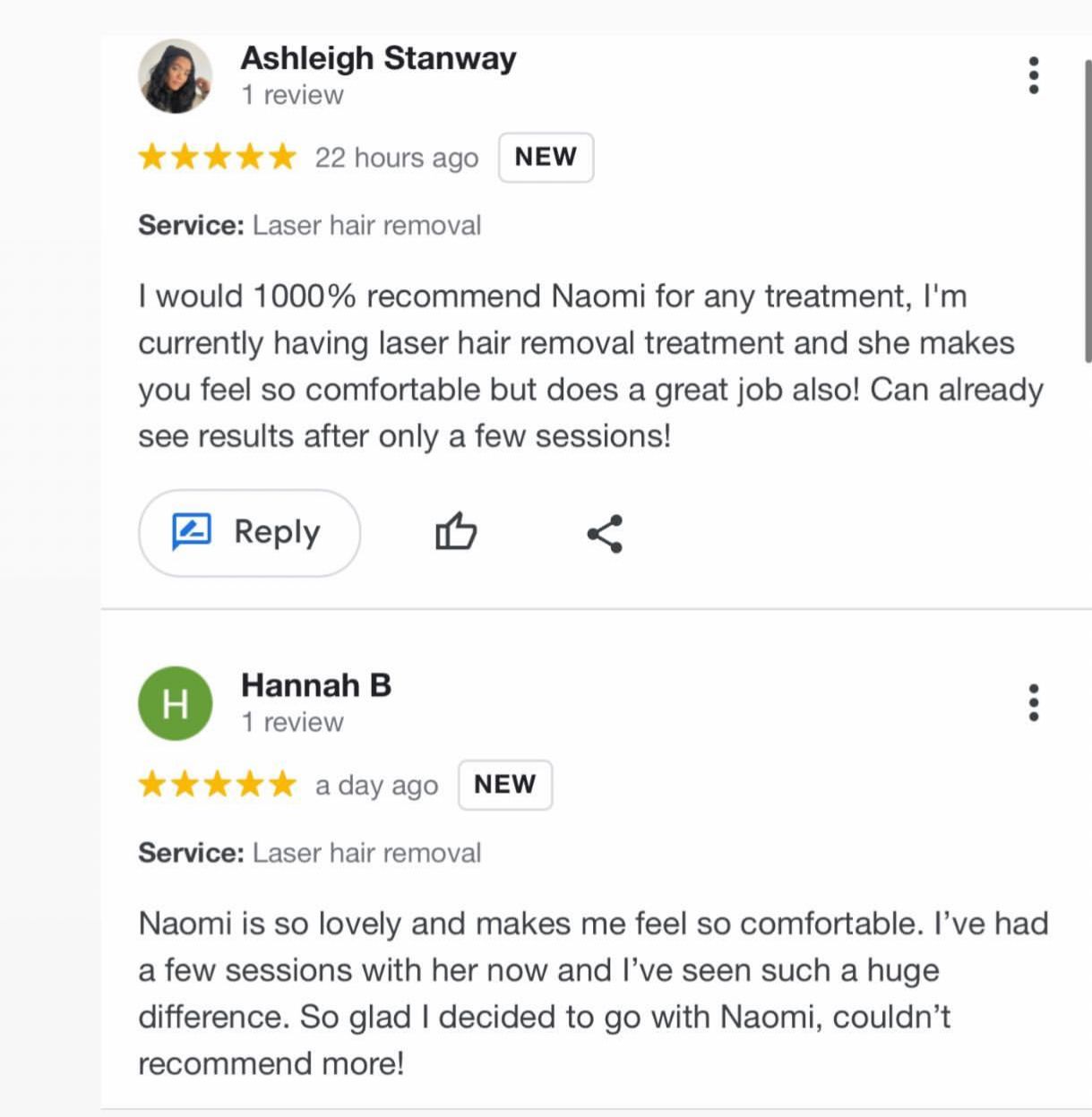Viewport: 1092px width, 1117px height.
Task: Click the green H avatar icon
Action: (176, 704)
